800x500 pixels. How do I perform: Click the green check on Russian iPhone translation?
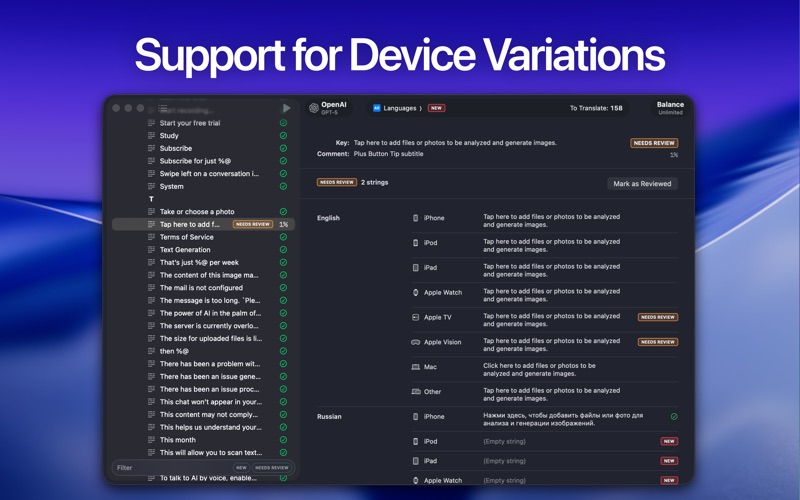click(673, 417)
